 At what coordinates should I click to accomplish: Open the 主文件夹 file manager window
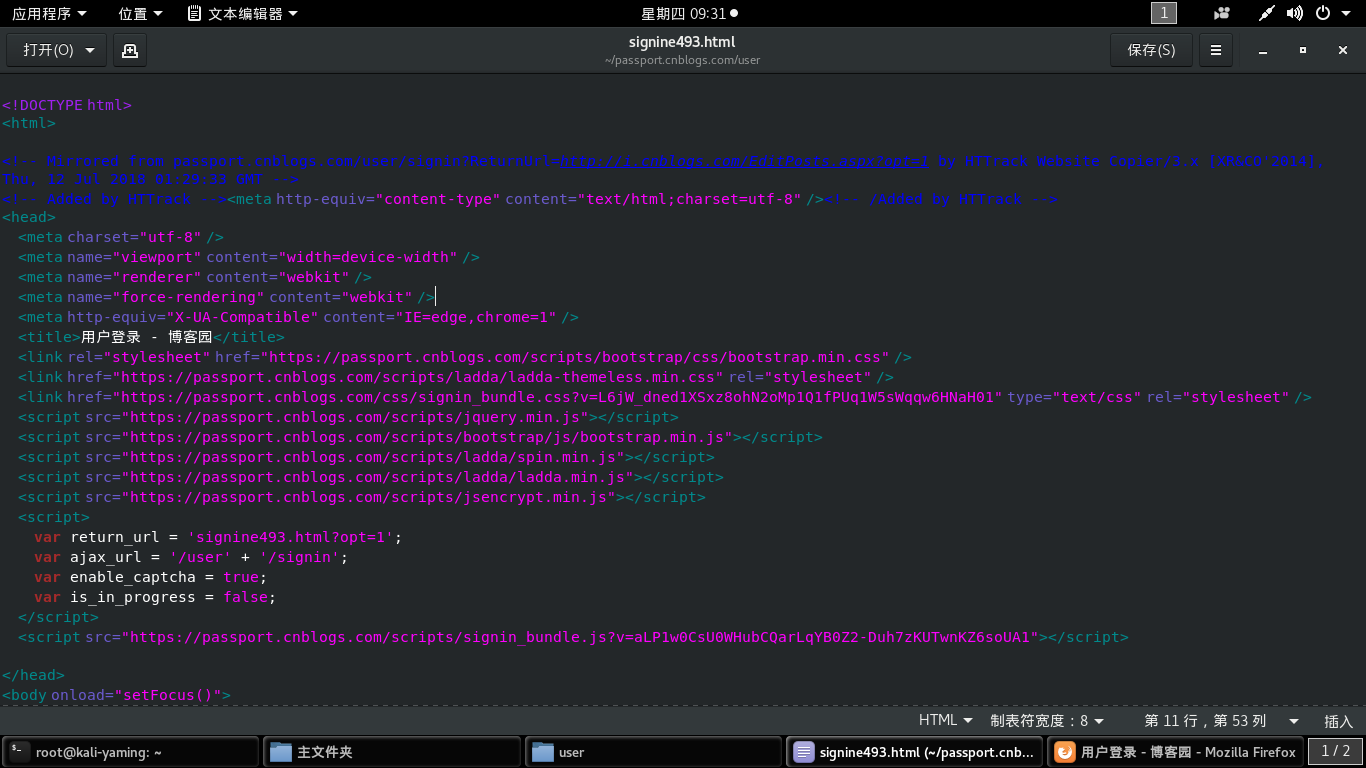(x=391, y=752)
